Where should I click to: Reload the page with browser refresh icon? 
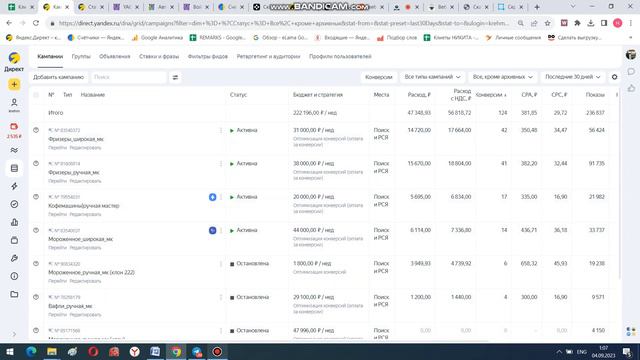pyautogui.click(x=36, y=23)
